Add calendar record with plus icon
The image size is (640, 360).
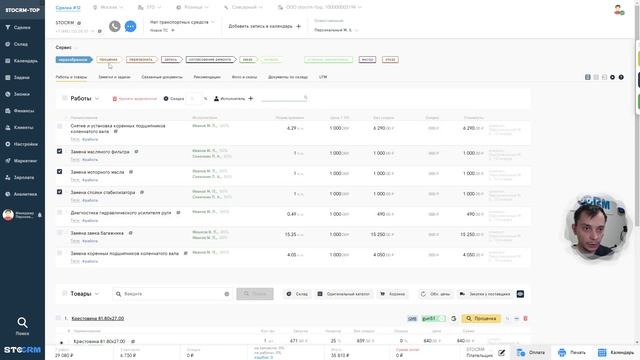[x=298, y=26]
